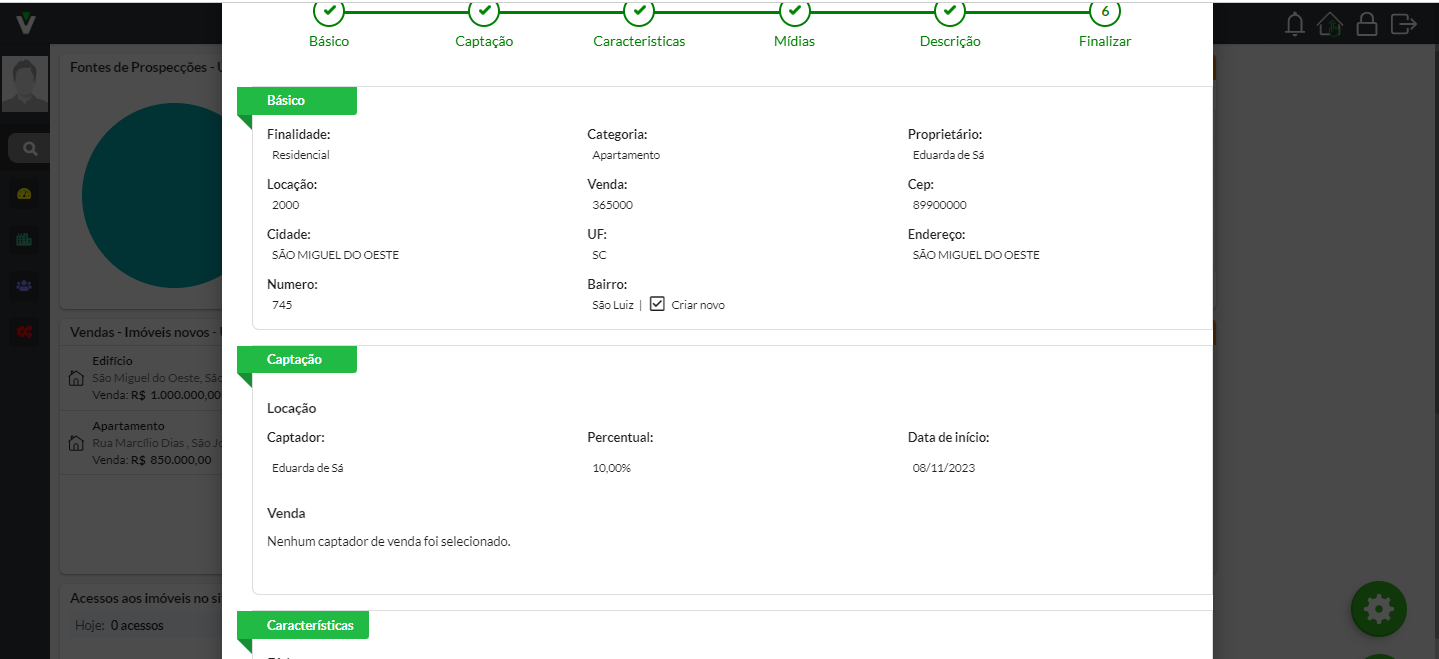Screen dimensions: 1439x659
Task: Click house icon beside Apartamento listing
Action: (75, 443)
